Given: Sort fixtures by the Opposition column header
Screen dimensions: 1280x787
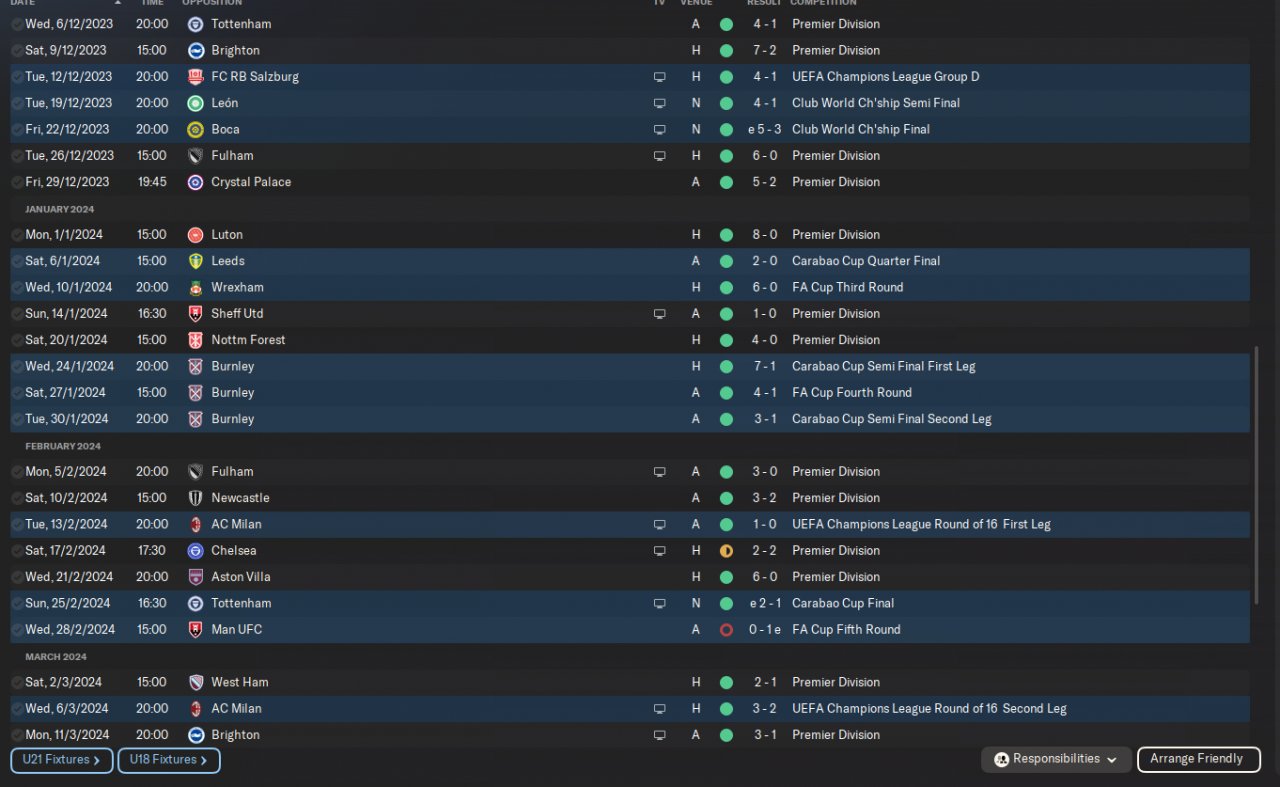Looking at the screenshot, I should (212, 3).
